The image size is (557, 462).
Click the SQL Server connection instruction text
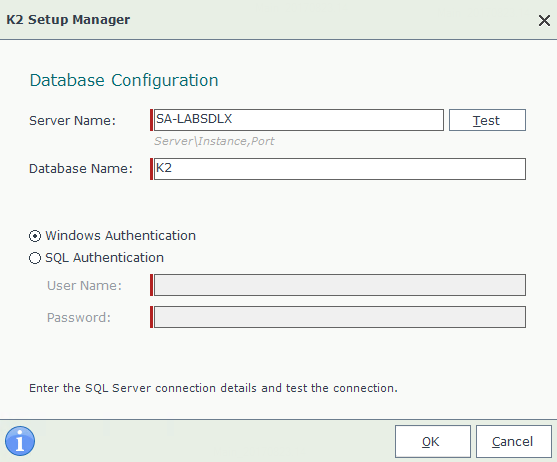pyautogui.click(x=213, y=388)
